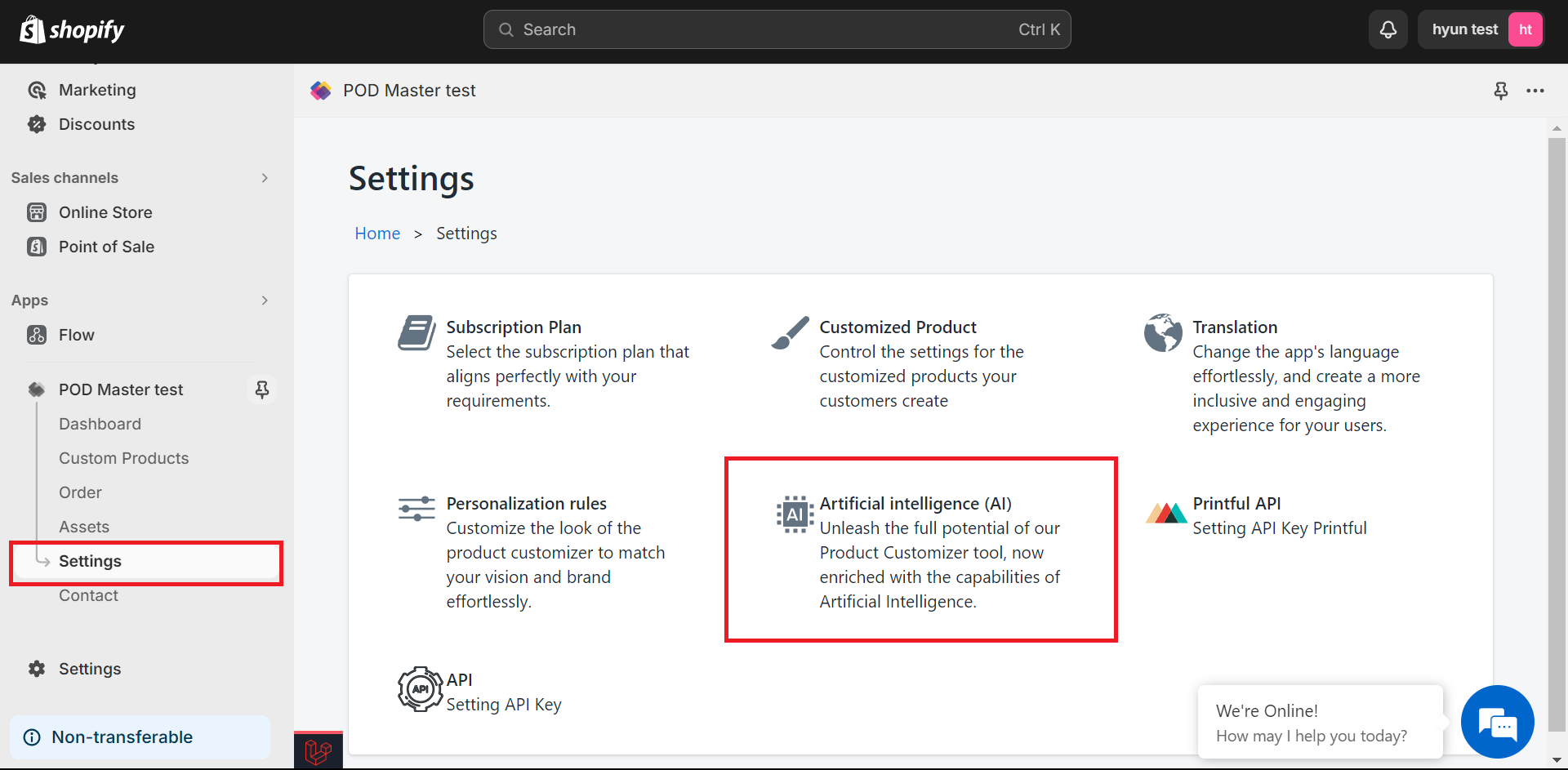Open the live chat bubble button
1568x770 pixels.
(1497, 723)
